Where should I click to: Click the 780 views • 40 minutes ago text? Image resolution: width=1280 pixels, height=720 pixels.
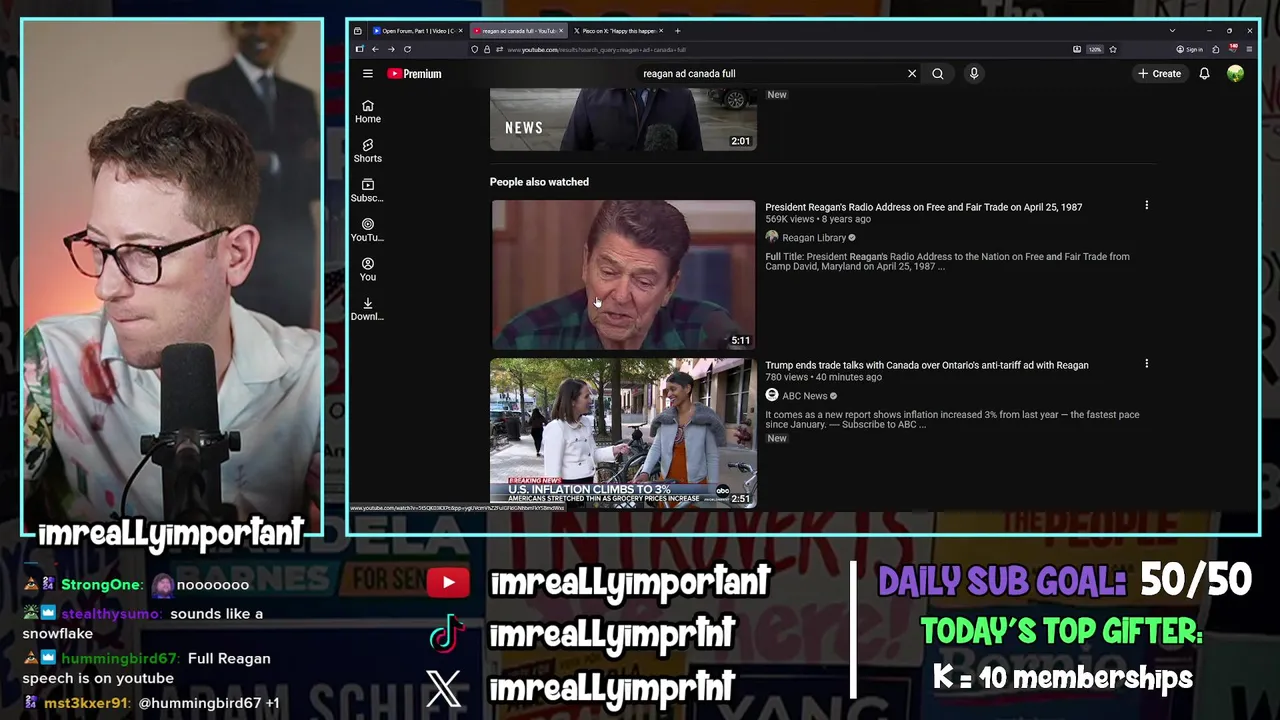coord(824,377)
